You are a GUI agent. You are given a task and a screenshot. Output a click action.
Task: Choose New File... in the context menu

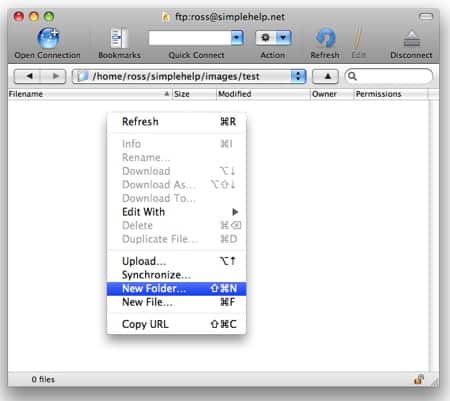177,302
